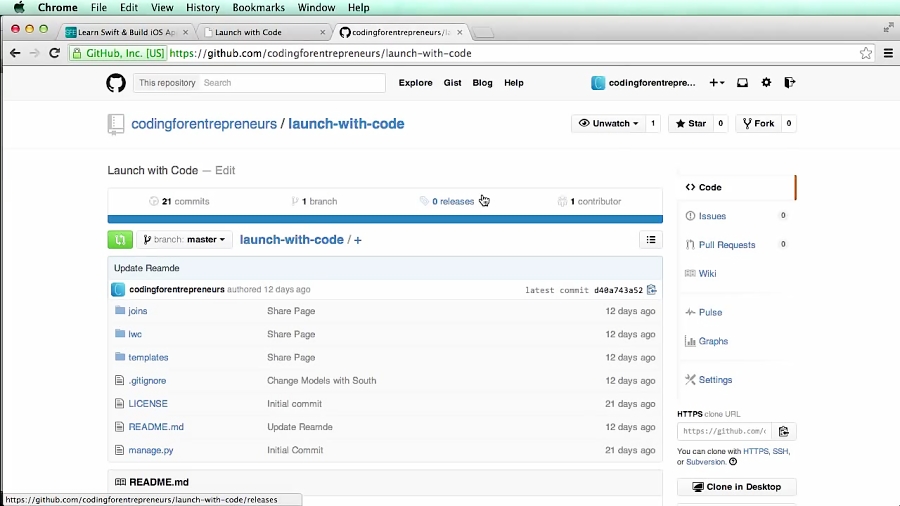The width and height of the screenshot is (900, 506).
Task: Select the HTTPS clone URL field
Action: coord(724,431)
